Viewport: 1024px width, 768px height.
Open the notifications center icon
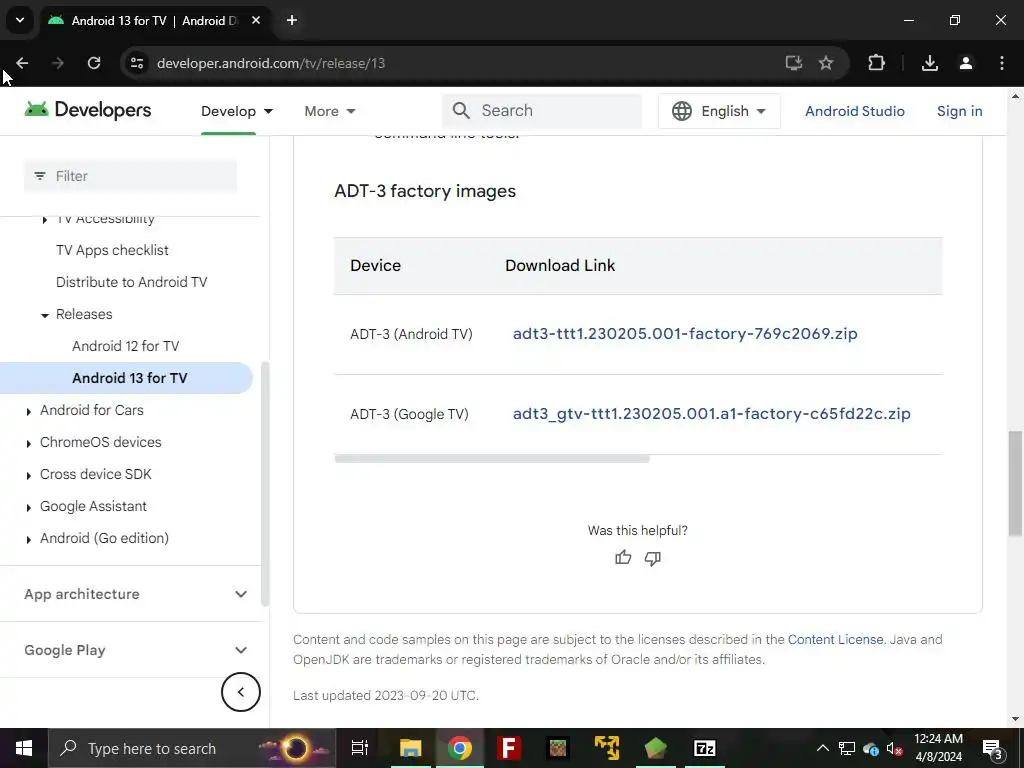click(992, 748)
